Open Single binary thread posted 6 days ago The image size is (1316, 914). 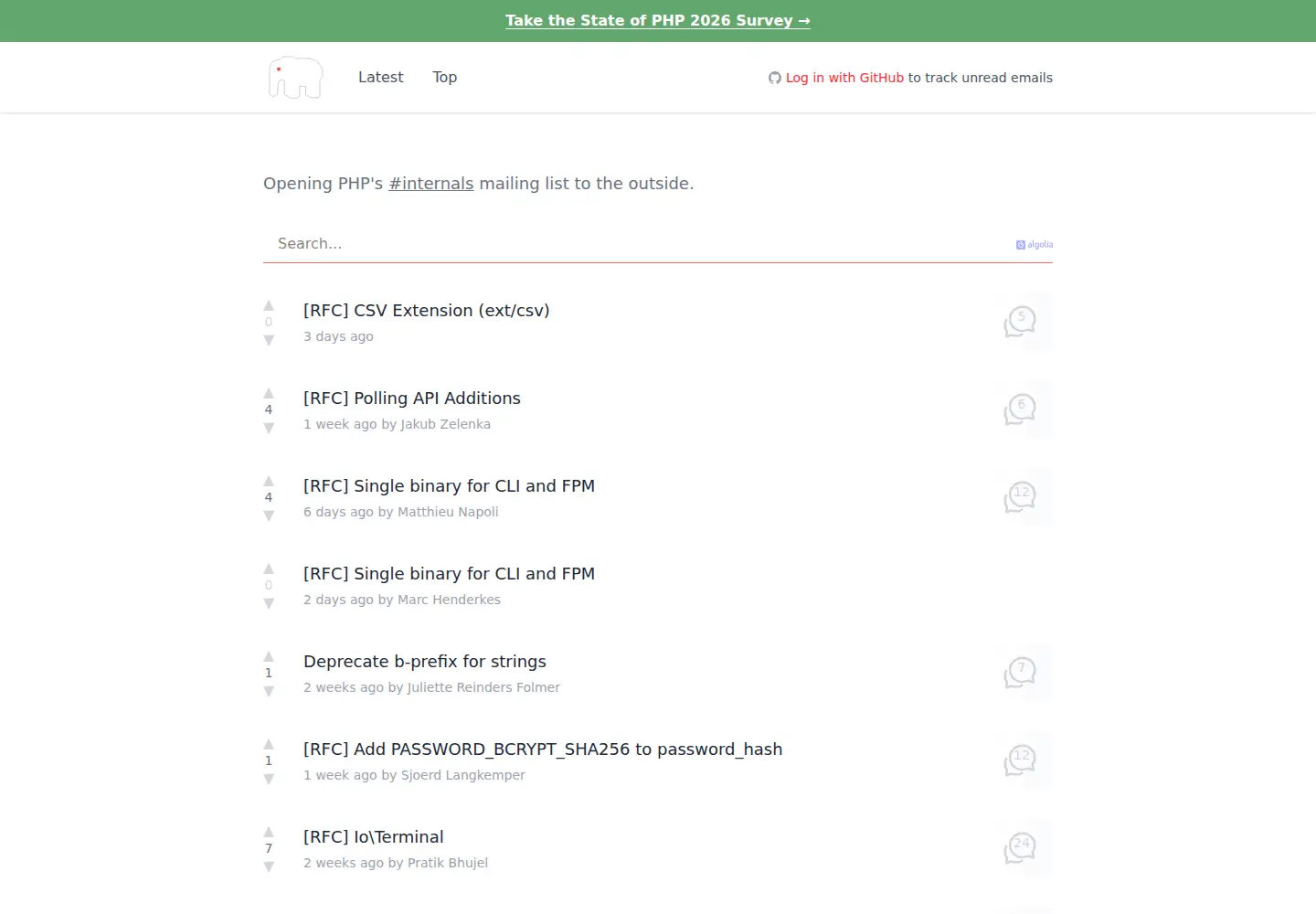(449, 486)
